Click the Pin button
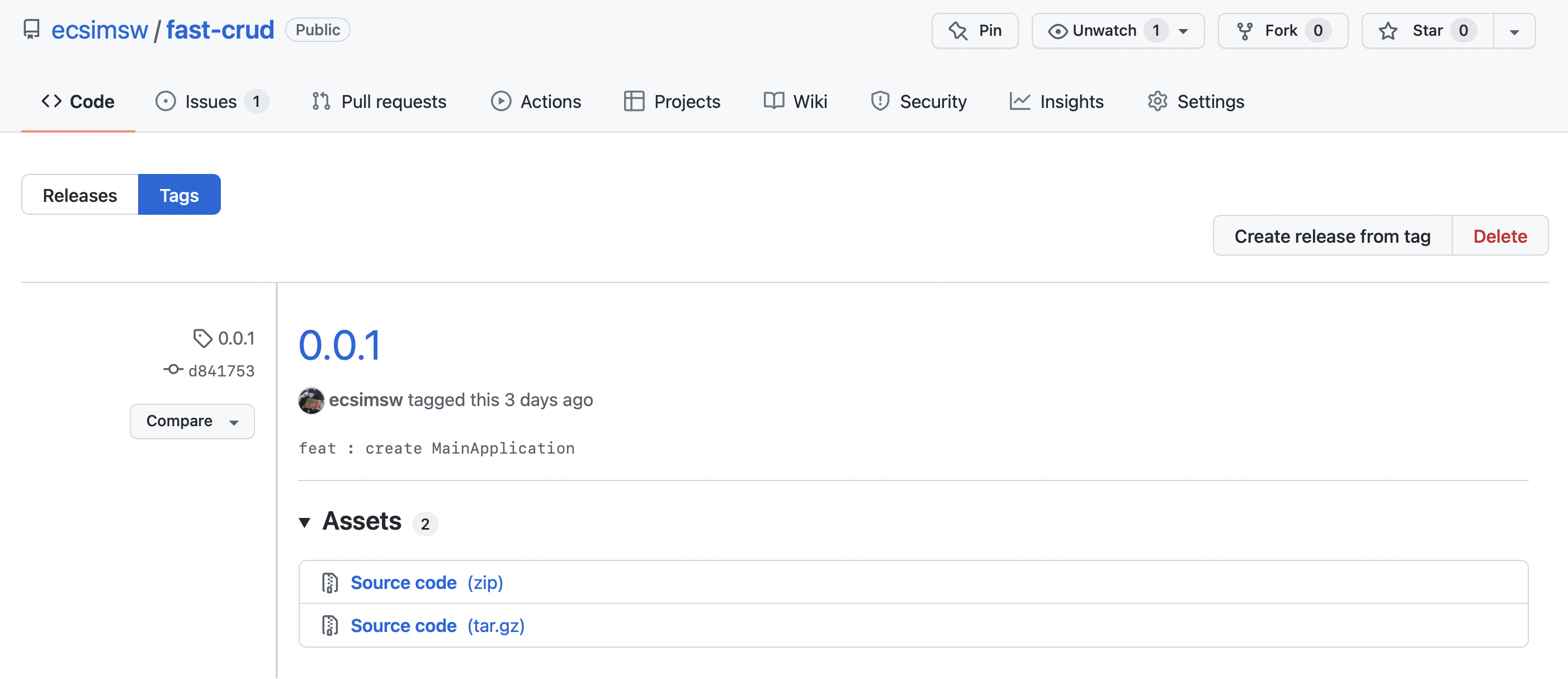This screenshot has width=1568, height=679. (975, 30)
